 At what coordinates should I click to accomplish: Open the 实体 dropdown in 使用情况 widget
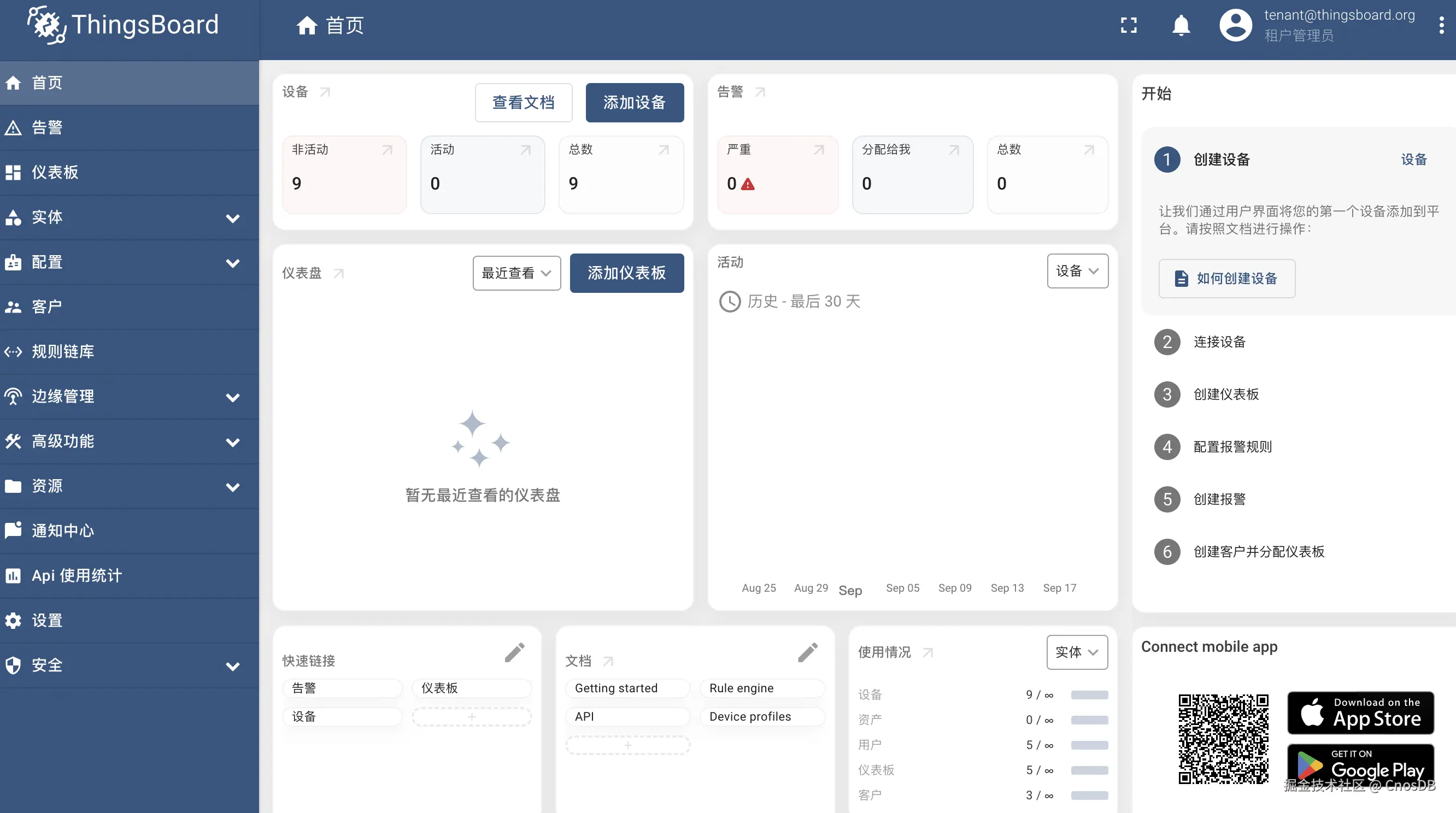click(x=1076, y=652)
